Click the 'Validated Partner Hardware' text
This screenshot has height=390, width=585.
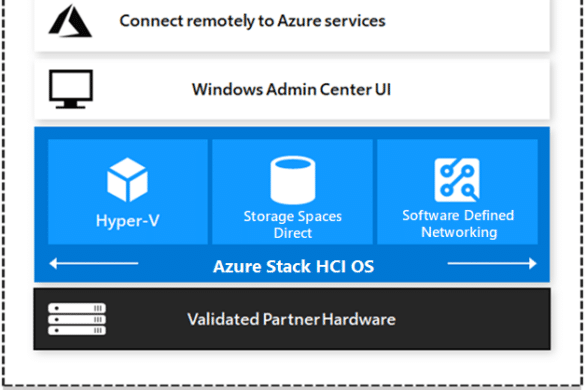(291, 319)
